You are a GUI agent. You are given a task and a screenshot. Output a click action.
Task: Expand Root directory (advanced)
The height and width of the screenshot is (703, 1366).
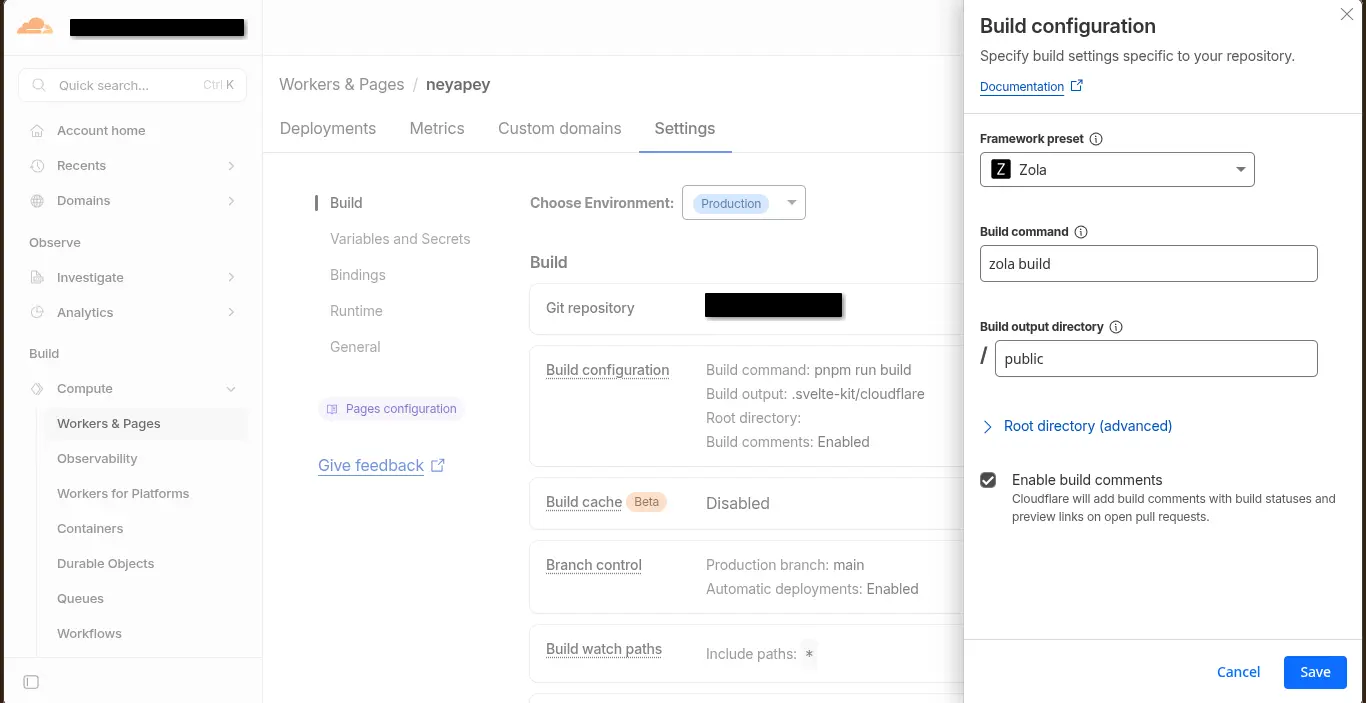tap(1076, 426)
